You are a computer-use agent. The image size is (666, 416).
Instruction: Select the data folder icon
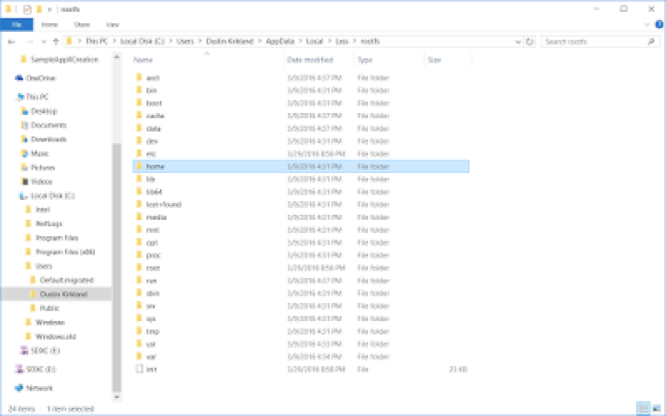(139, 128)
